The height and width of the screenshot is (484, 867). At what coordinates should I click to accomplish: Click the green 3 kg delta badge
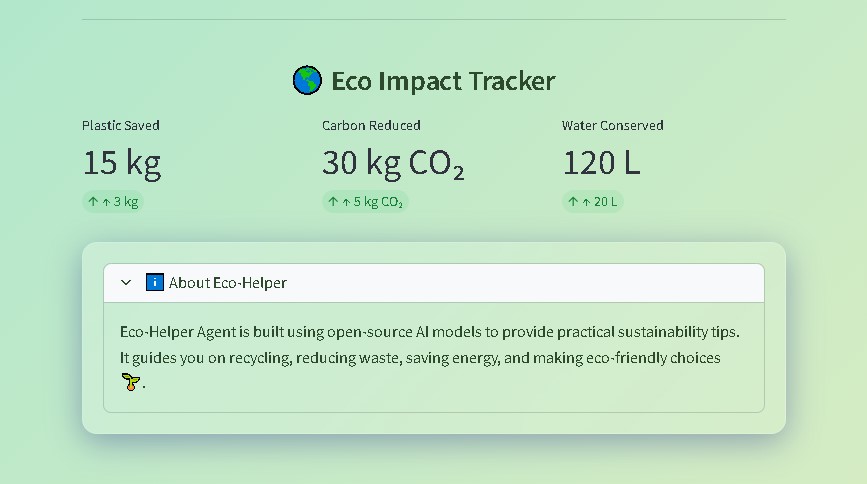coord(113,201)
